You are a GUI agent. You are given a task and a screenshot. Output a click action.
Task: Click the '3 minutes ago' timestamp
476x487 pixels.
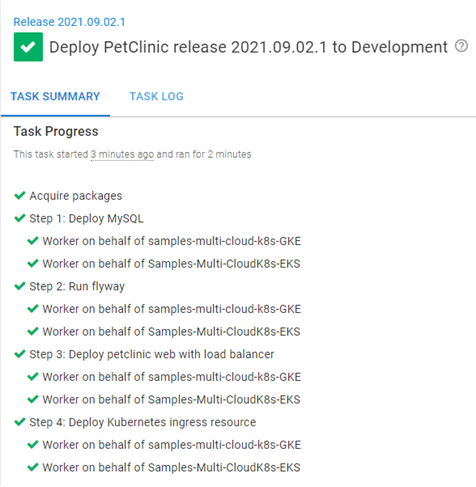coord(122,154)
